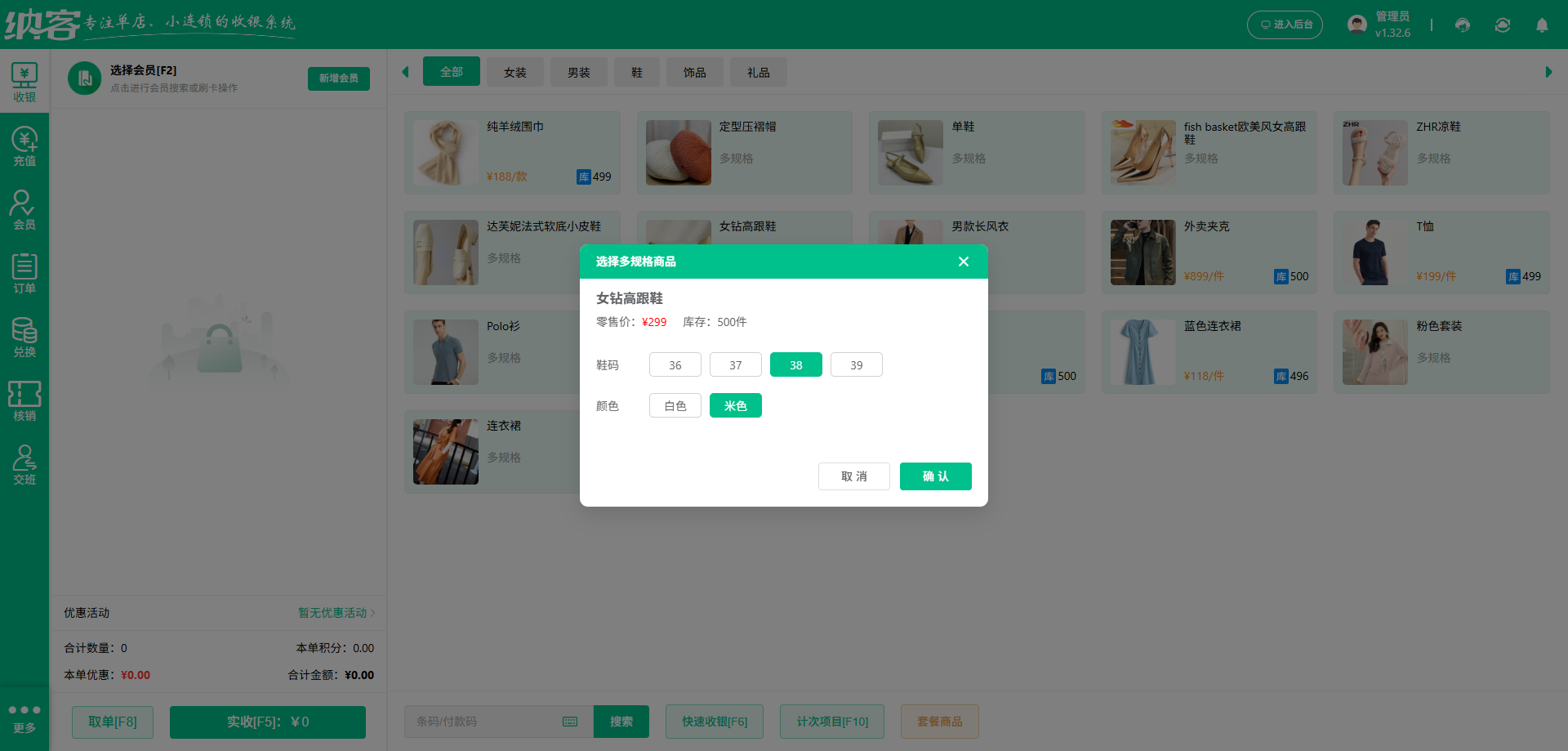Open 暂无优惠活动 promotions details
Screen dimensions: 1568x751
332,612
